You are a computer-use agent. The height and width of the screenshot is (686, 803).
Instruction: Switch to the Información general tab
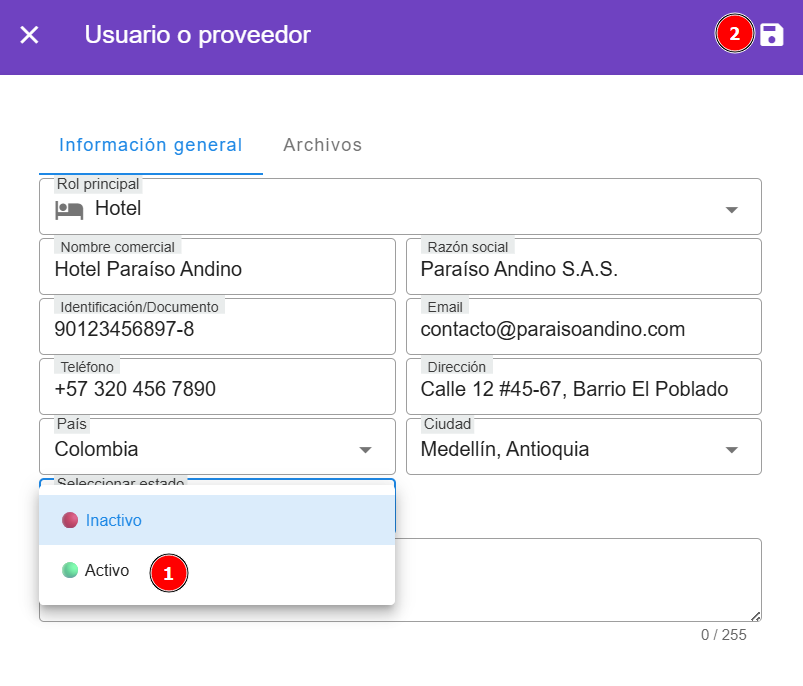[150, 145]
